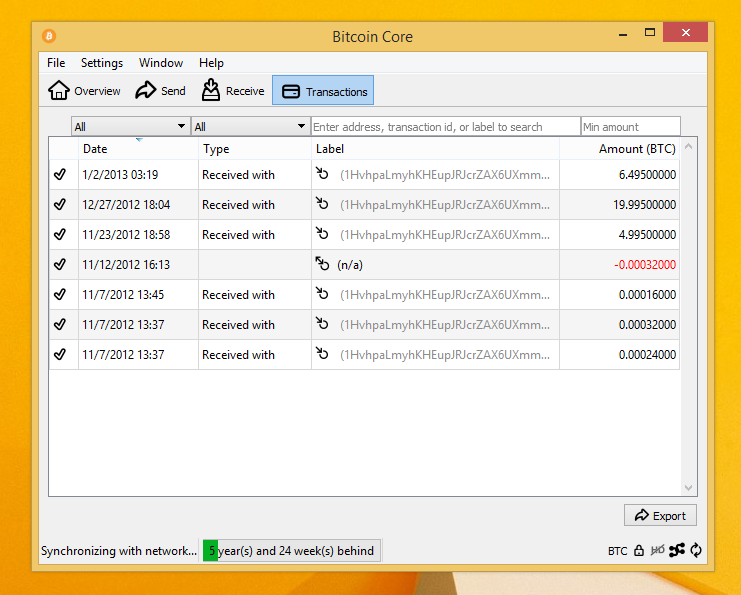The height and width of the screenshot is (595, 741).
Task: Click received arrow icon in 6.49500000 row
Action: 322,173
